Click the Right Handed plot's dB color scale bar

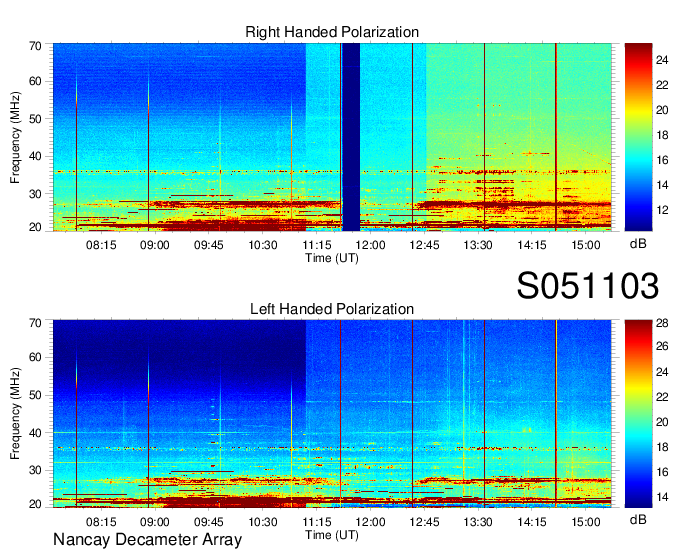click(x=638, y=137)
